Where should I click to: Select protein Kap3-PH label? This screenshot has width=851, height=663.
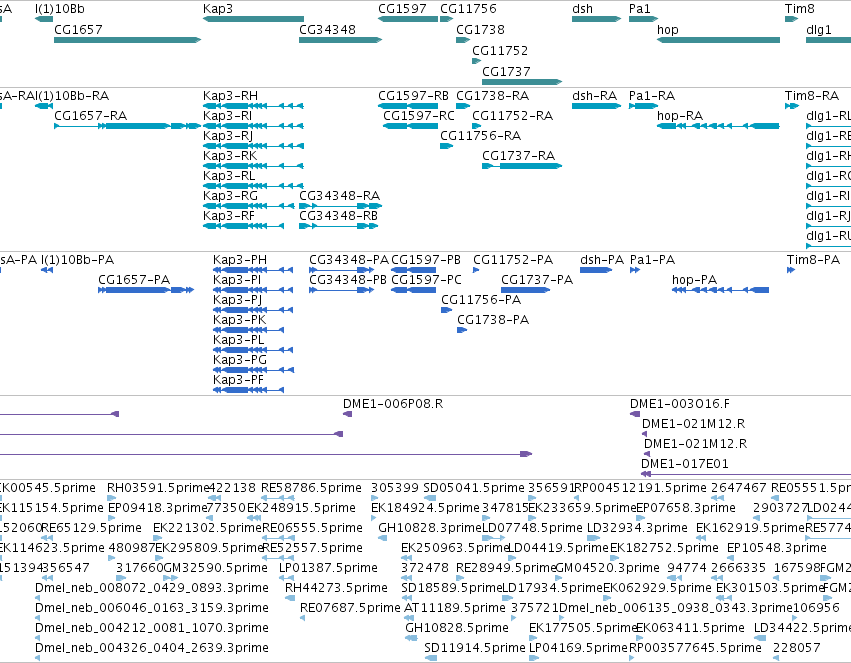(240, 260)
